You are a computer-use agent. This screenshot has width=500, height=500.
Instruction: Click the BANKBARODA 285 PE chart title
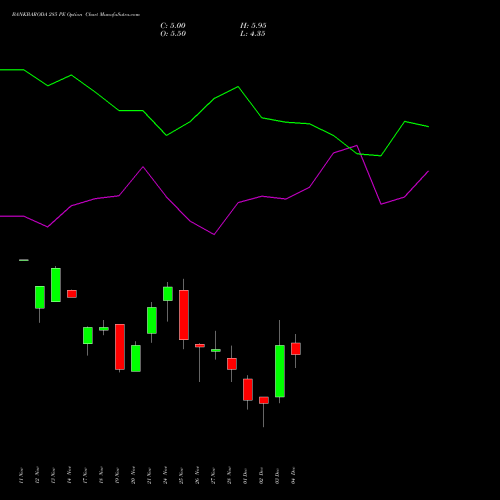coord(76,15)
